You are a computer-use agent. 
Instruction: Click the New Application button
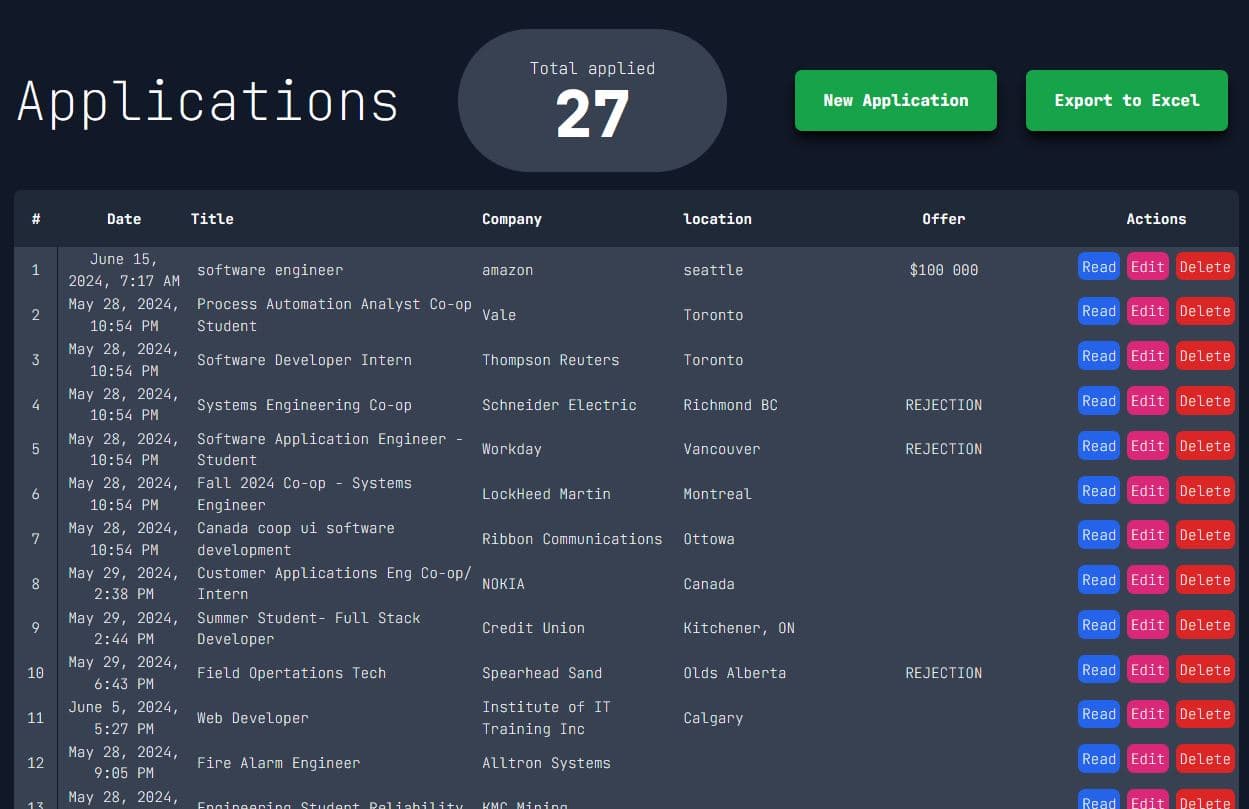[895, 100]
